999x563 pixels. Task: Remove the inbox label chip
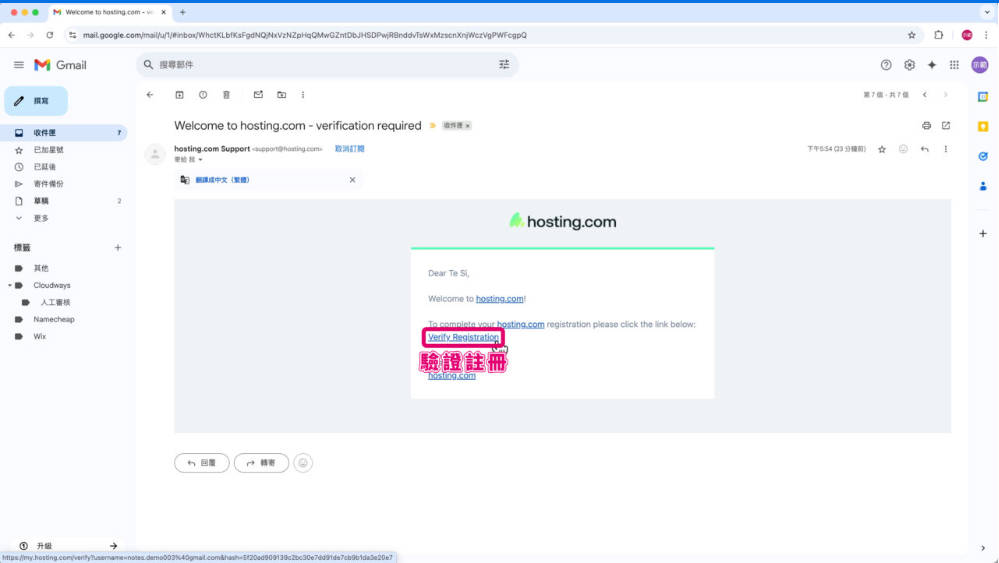click(x=468, y=126)
